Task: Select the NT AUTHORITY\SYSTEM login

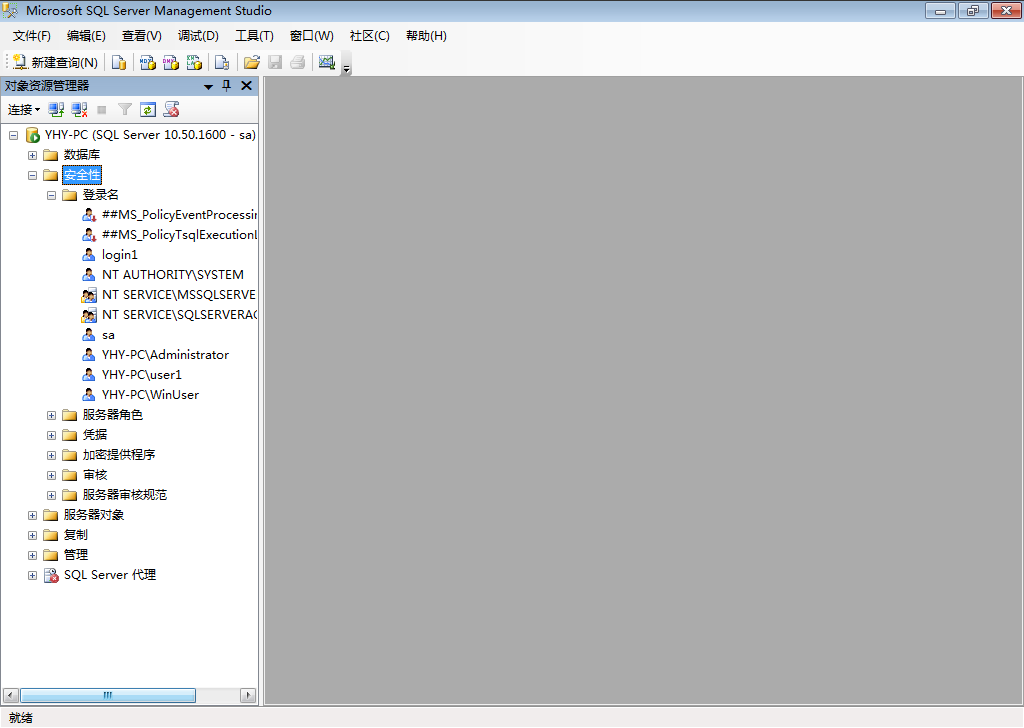Action: [x=172, y=275]
